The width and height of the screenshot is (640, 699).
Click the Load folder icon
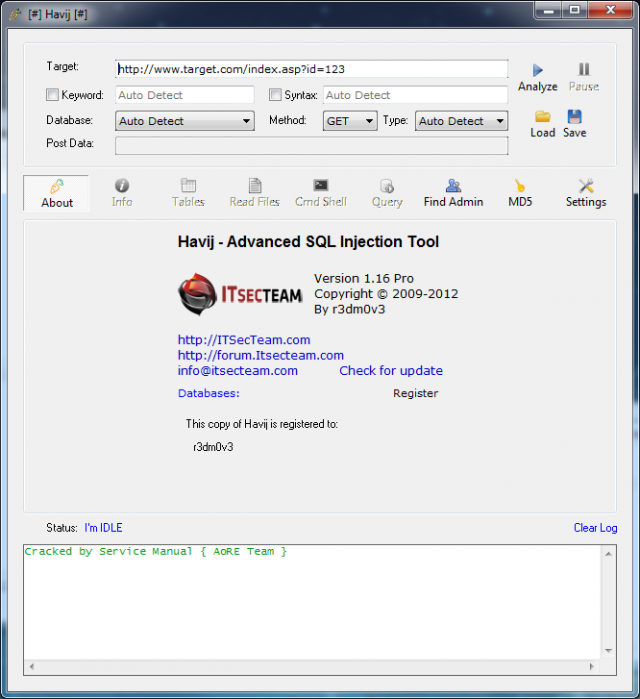542,116
